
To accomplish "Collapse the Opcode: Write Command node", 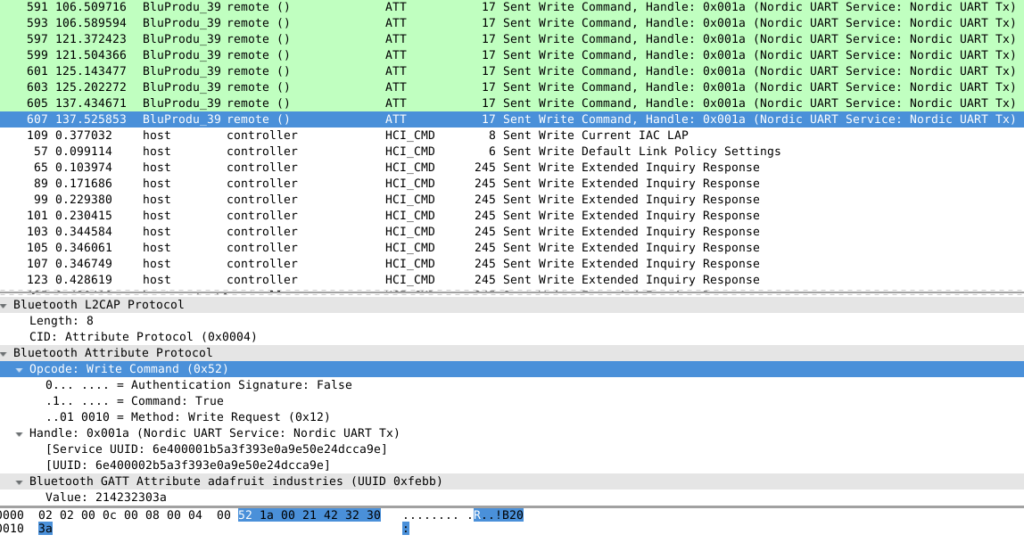I will coord(19,369).
